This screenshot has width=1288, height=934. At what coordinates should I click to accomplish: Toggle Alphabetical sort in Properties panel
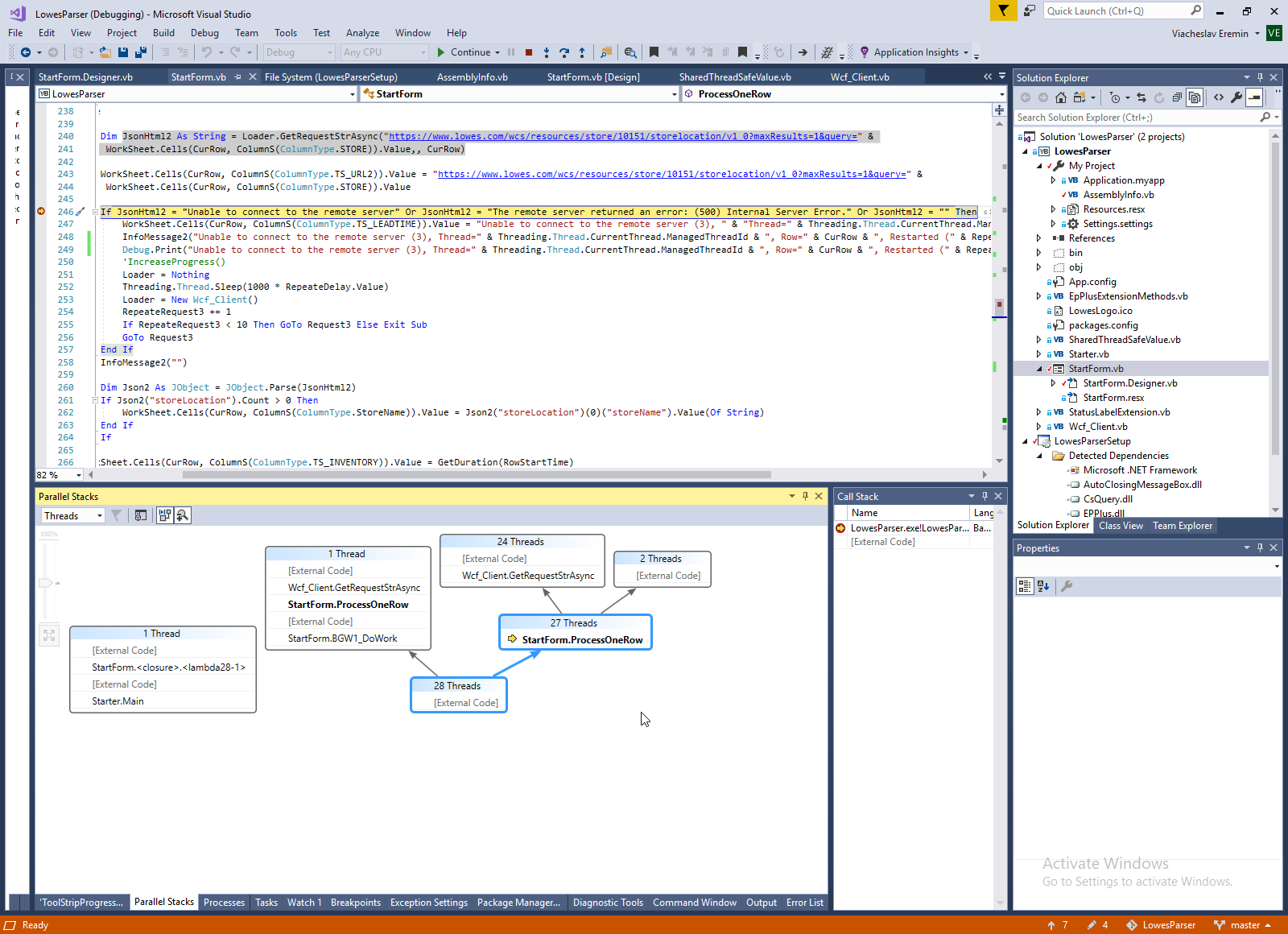1043,586
